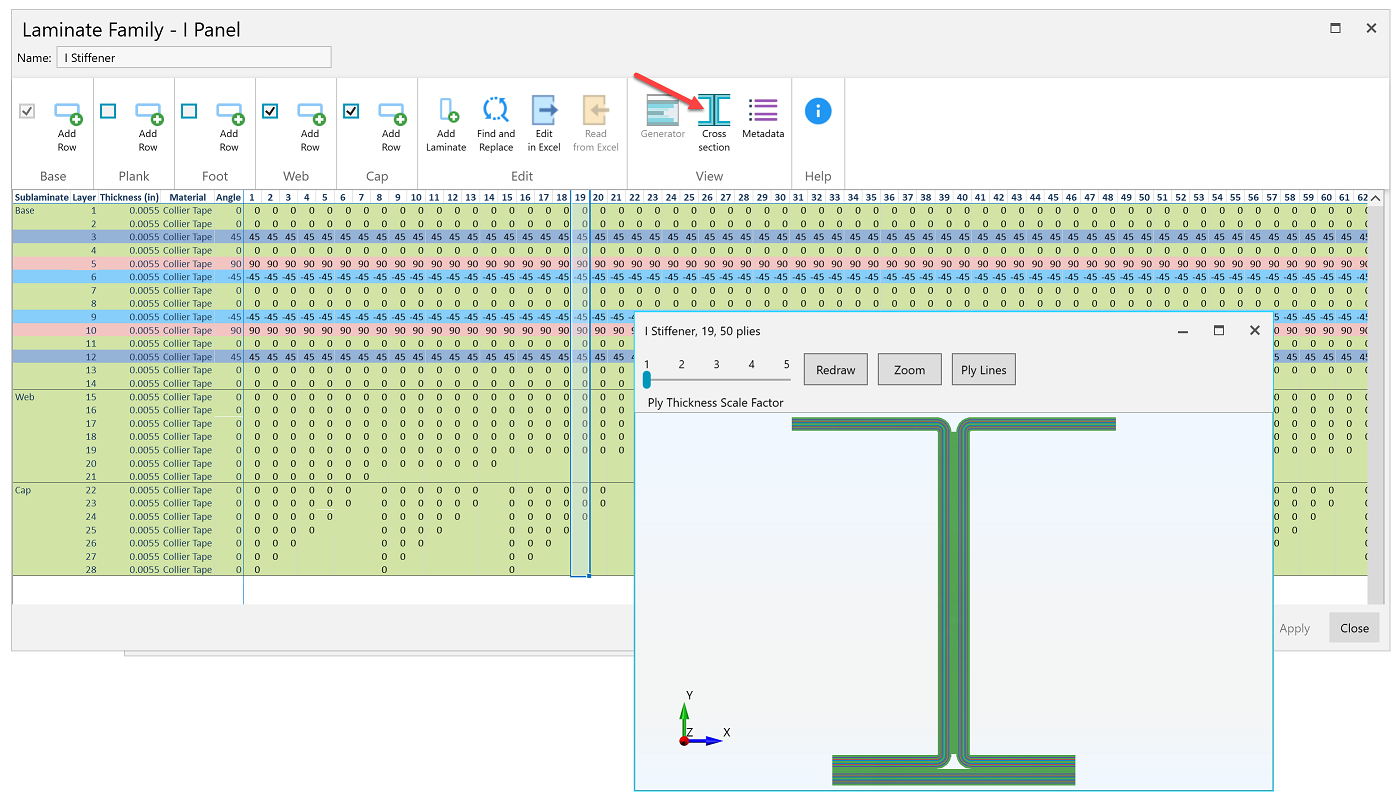Click layer number 28 cell
This screenshot has width=1397, height=799.
pyautogui.click(x=91, y=570)
